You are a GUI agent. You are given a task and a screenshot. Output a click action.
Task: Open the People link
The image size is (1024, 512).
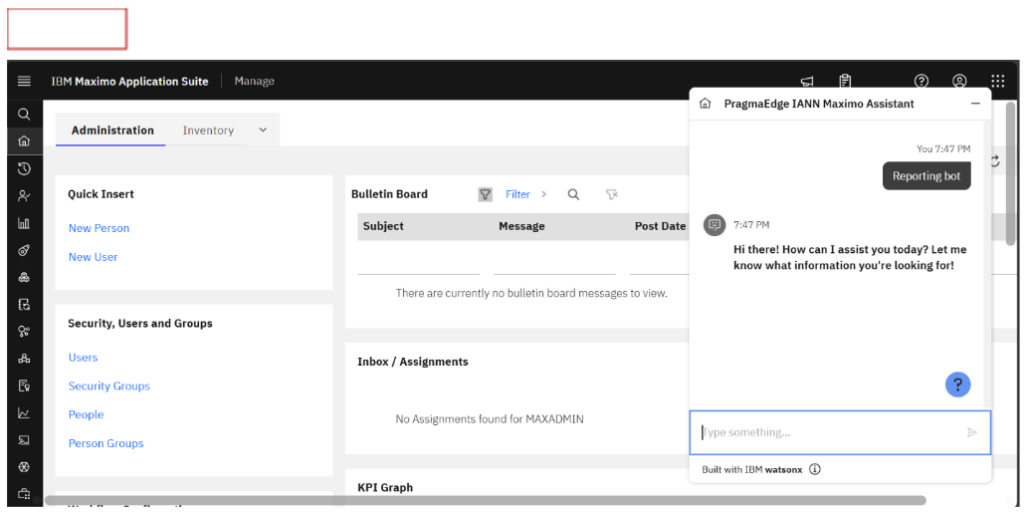click(x=86, y=415)
